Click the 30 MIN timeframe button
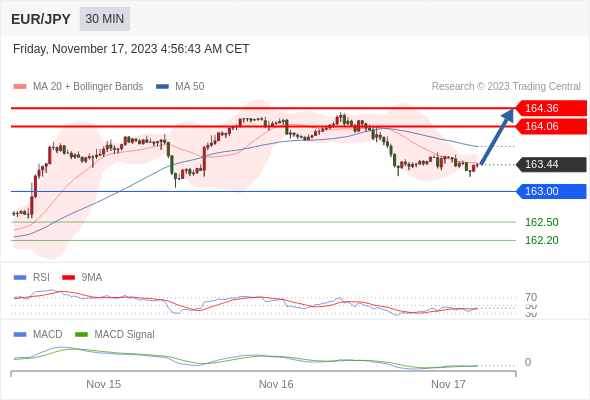This screenshot has width=590, height=400. click(x=105, y=19)
